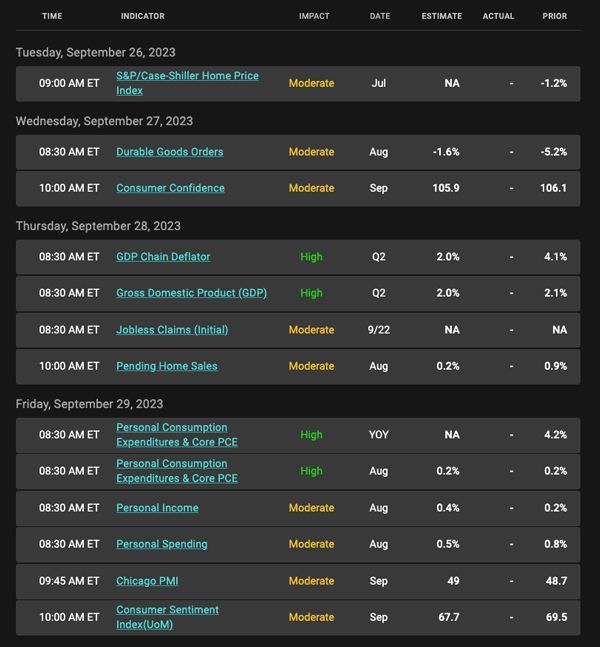Select the High impact label for GDP
Screen dimensions: 600x647
coord(311,293)
